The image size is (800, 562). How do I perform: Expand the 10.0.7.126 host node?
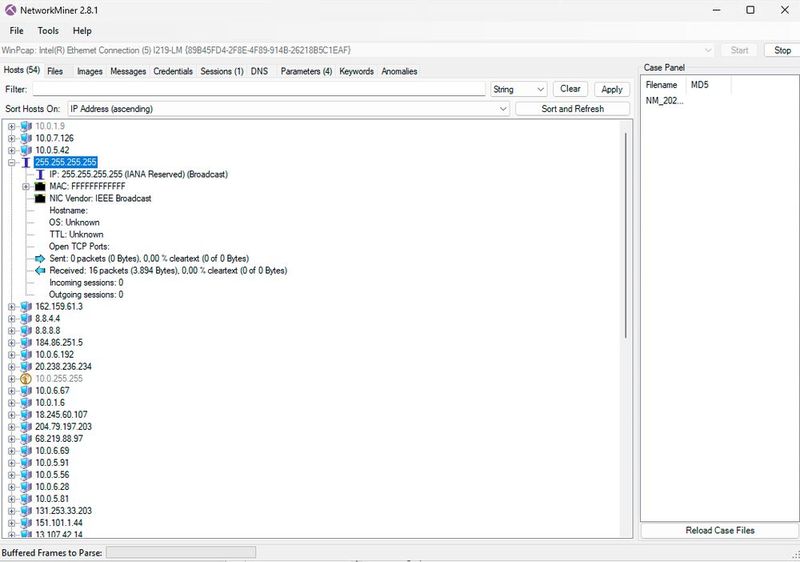[x=11, y=138]
